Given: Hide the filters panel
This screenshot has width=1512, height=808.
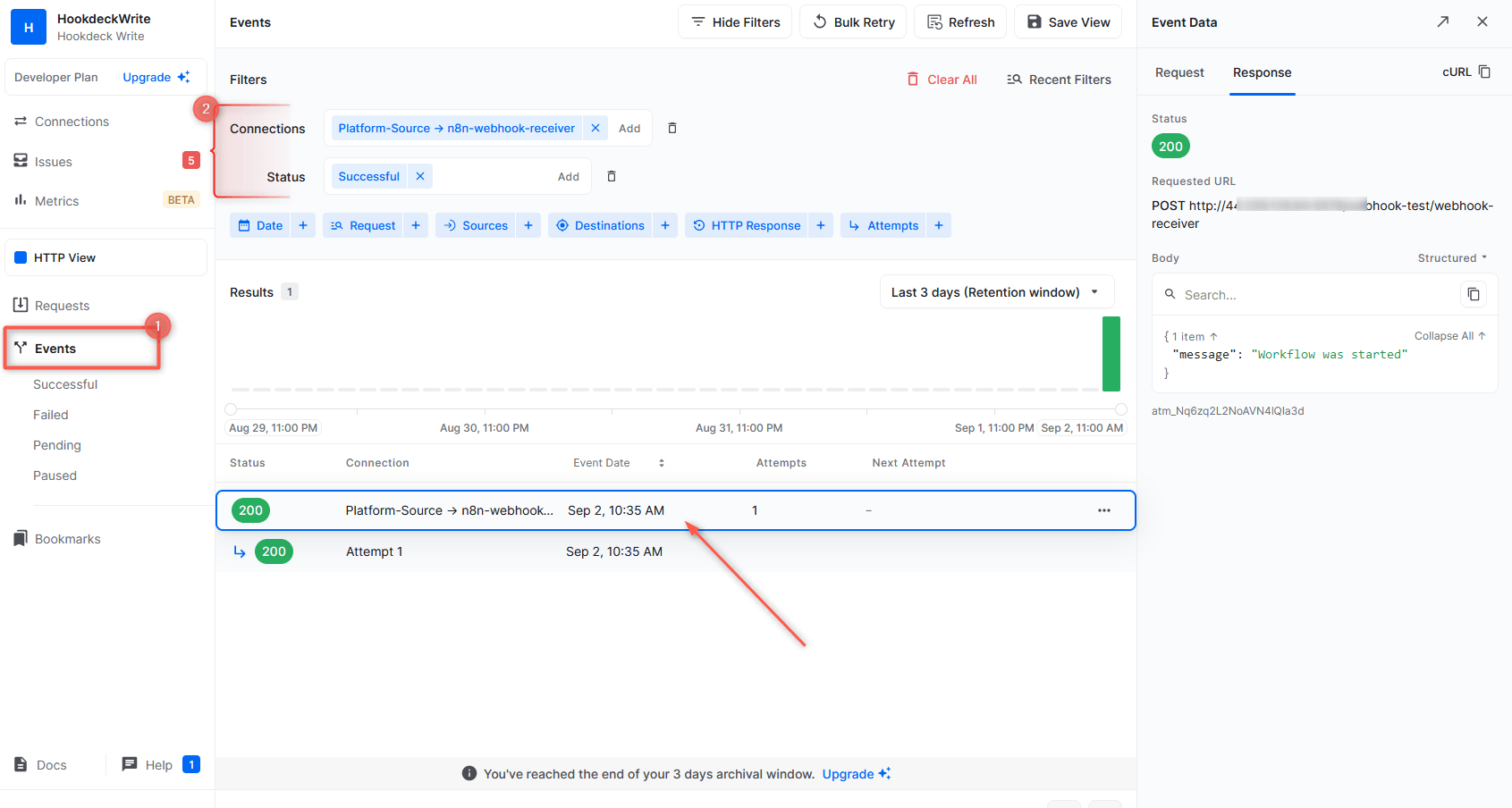Looking at the screenshot, I should pyautogui.click(x=736, y=22).
